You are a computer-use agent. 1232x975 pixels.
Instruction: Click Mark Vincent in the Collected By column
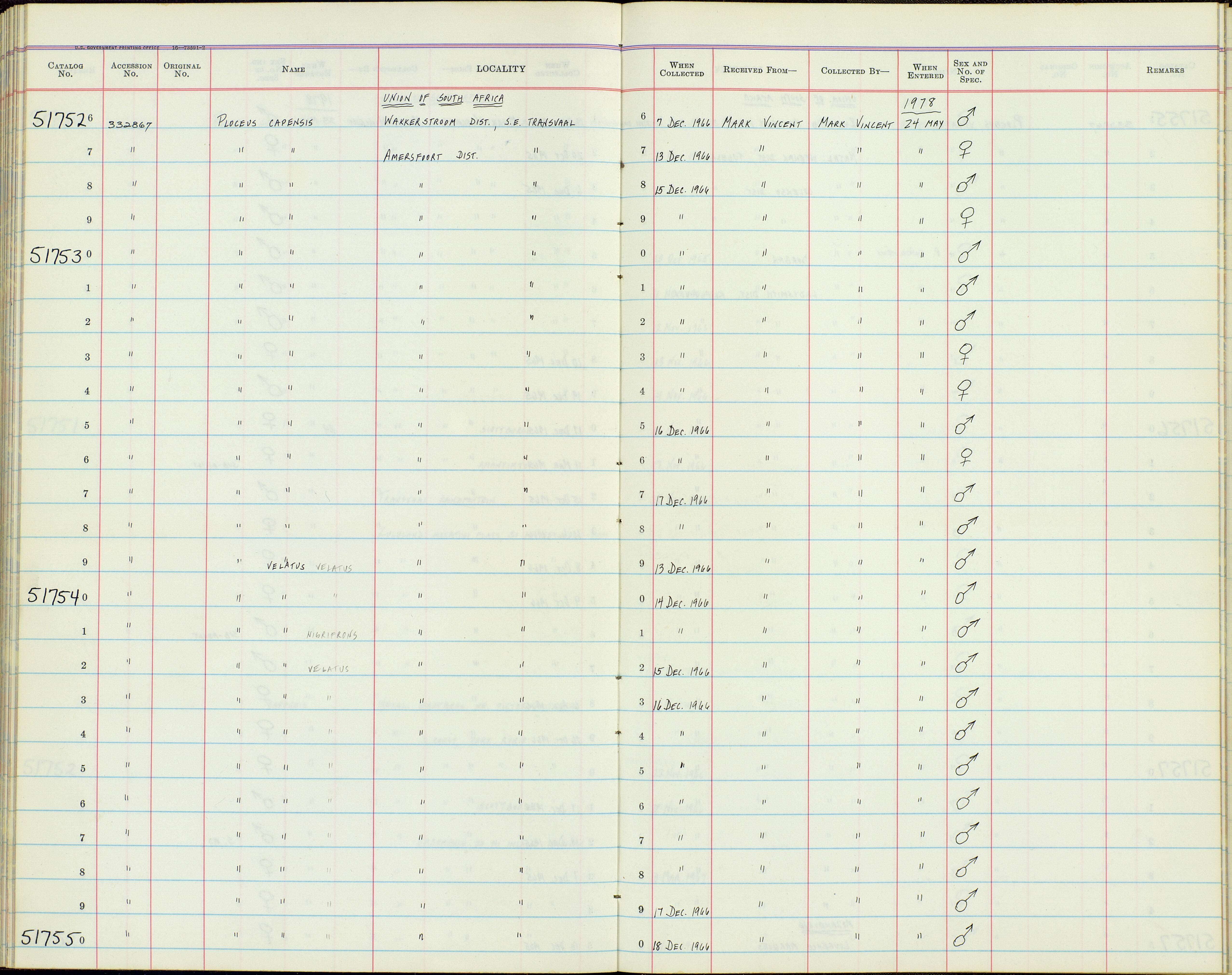pyautogui.click(x=855, y=123)
